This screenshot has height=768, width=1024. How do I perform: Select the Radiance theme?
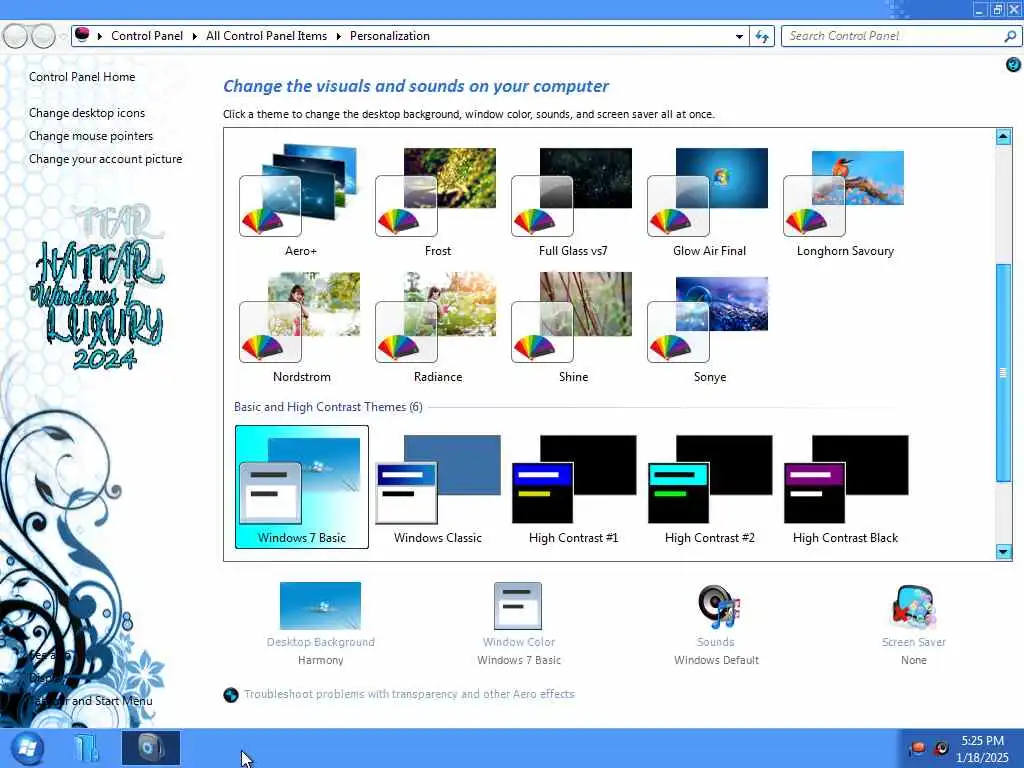click(436, 327)
